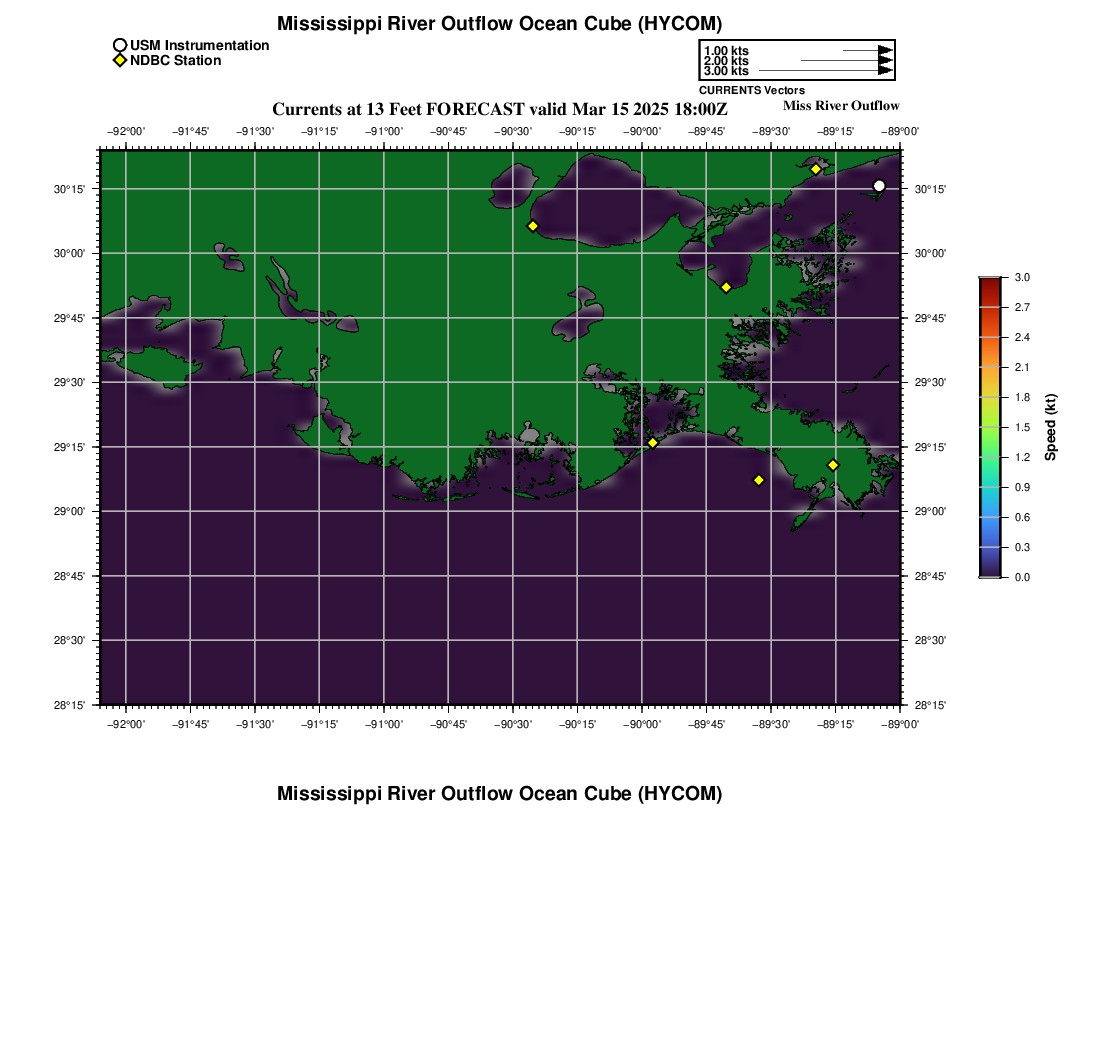
Task: Click the Speed (kt) color bar label
Action: coord(1050,427)
